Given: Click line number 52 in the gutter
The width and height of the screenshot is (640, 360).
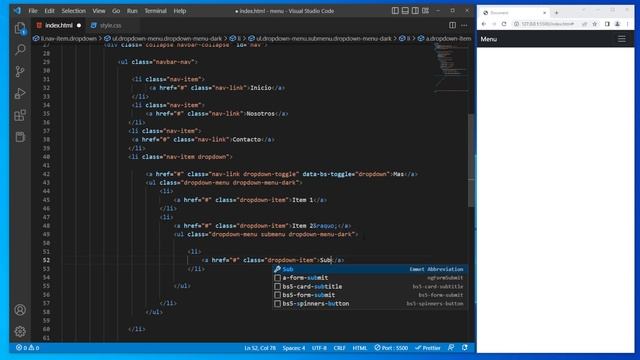Looking at the screenshot, I should point(46,260).
